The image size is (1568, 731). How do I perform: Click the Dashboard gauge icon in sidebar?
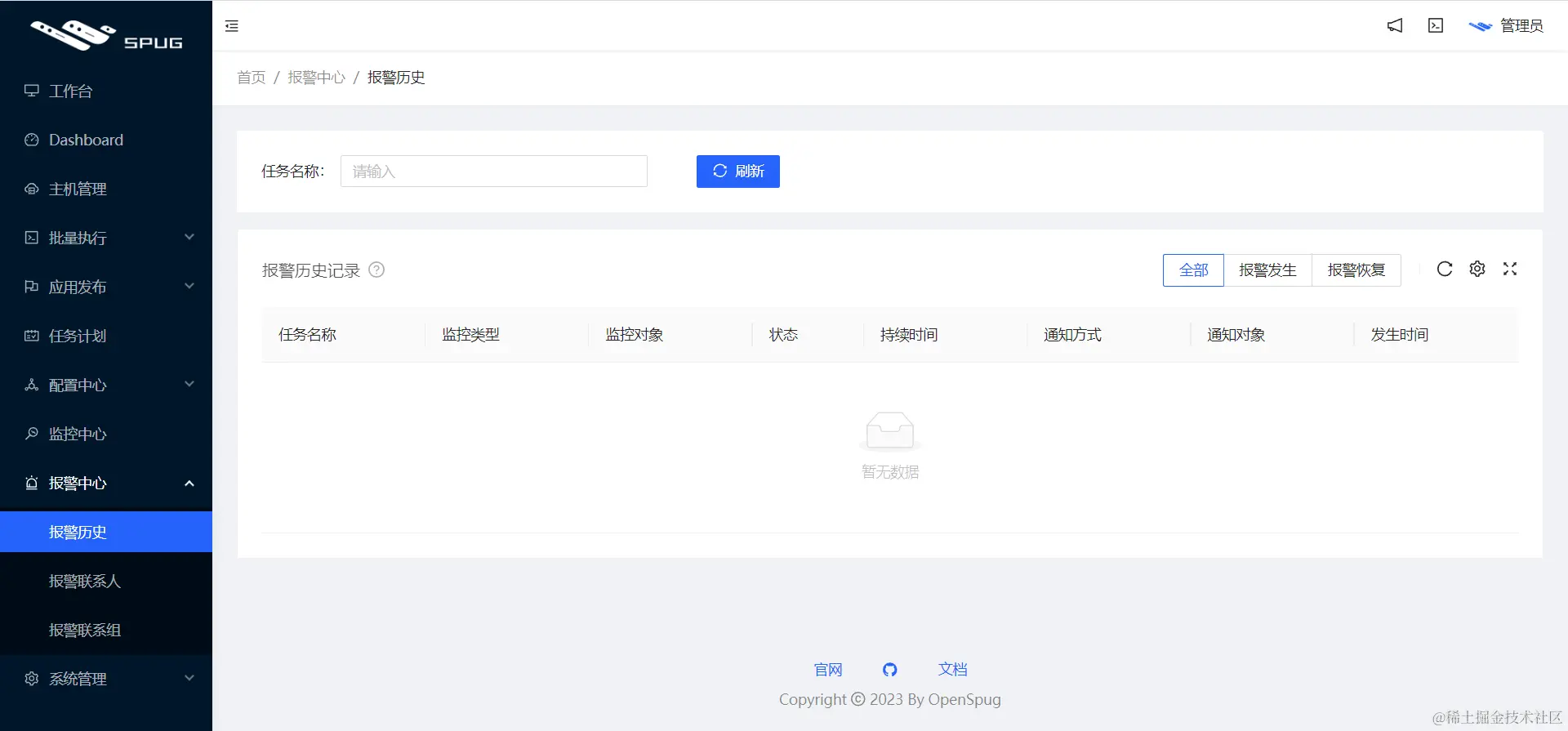32,140
